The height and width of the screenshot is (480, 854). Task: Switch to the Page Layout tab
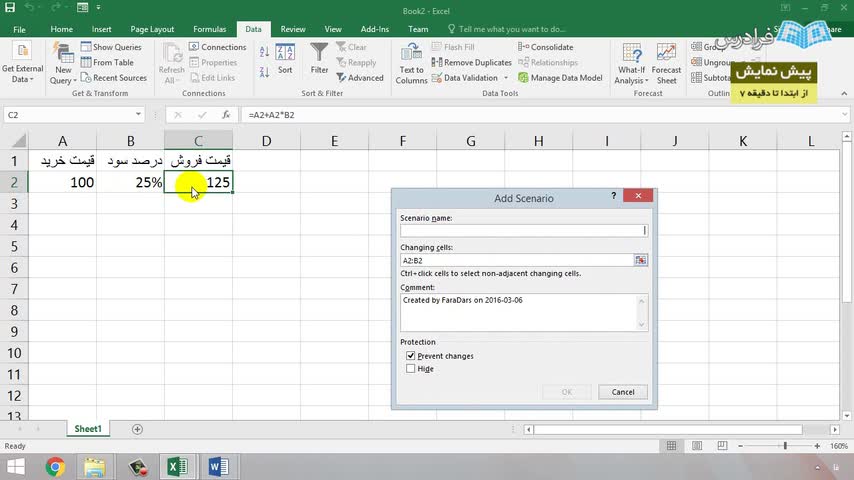point(152,29)
